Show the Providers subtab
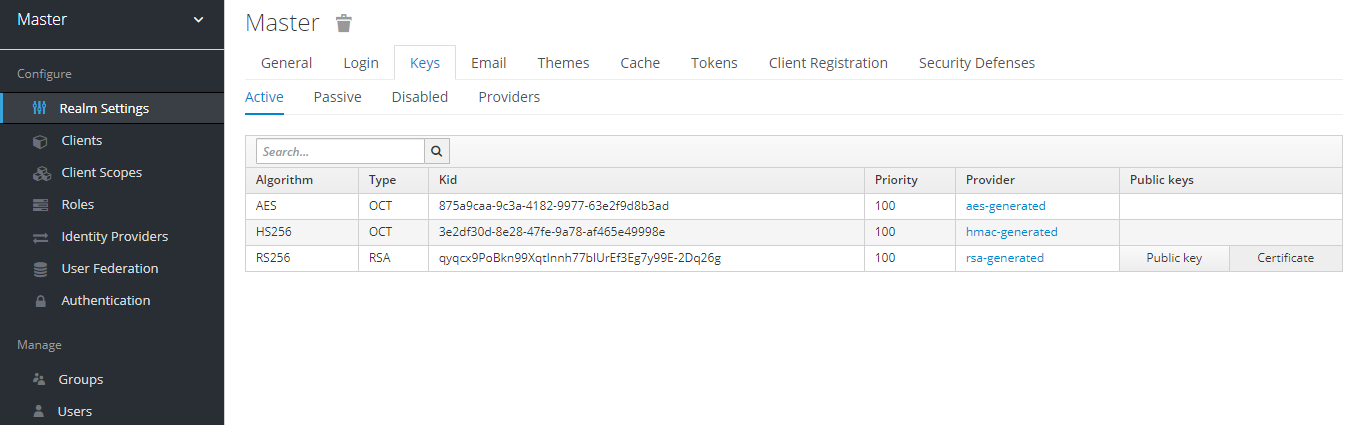 509,97
